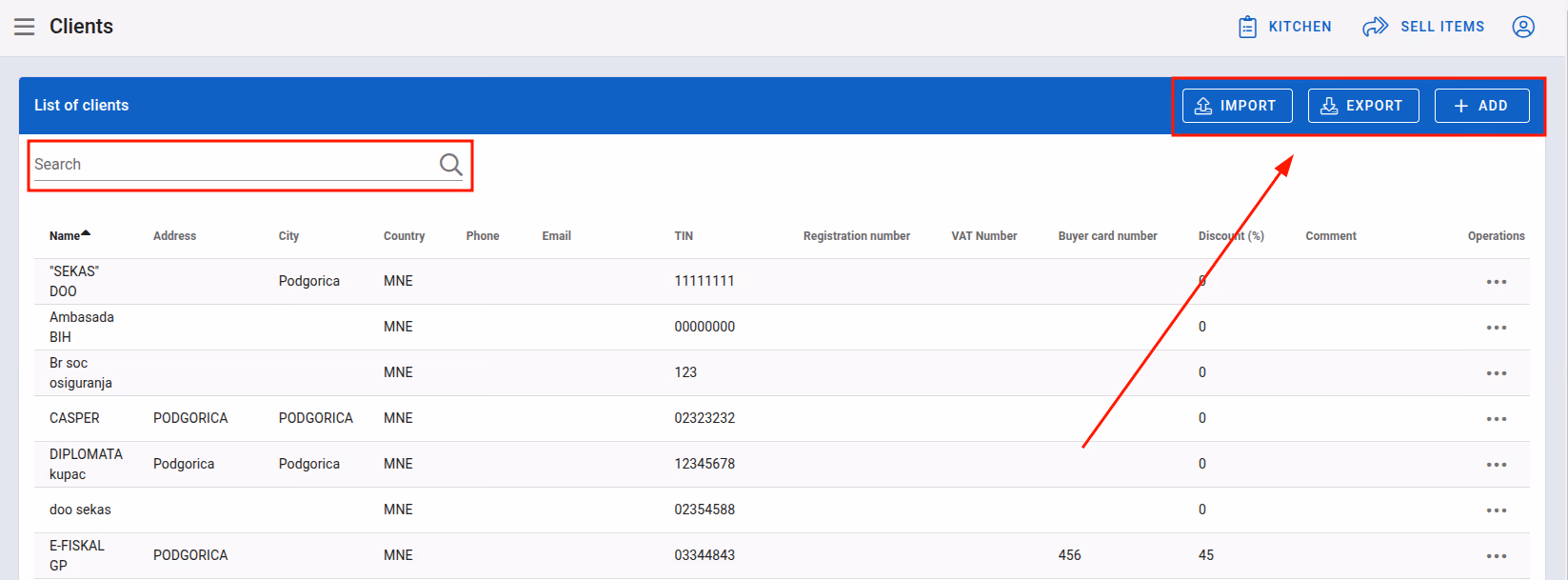Select the doo sekas client name
1568x580 pixels.
(80, 510)
